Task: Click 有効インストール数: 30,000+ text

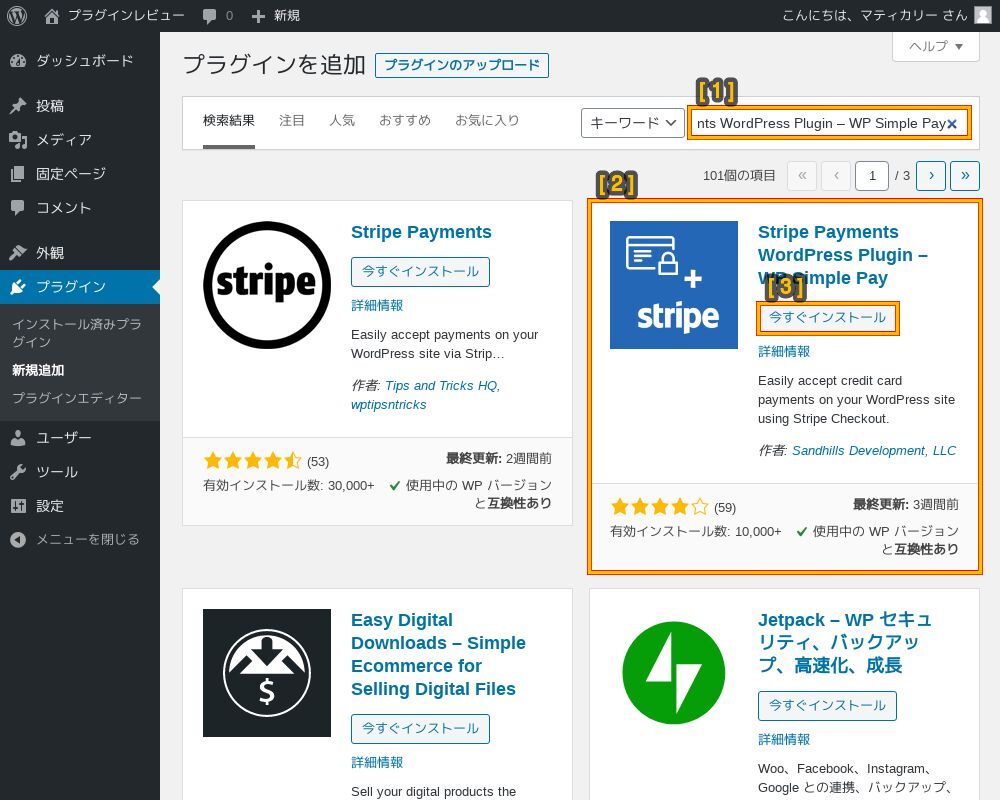Action: [288, 485]
